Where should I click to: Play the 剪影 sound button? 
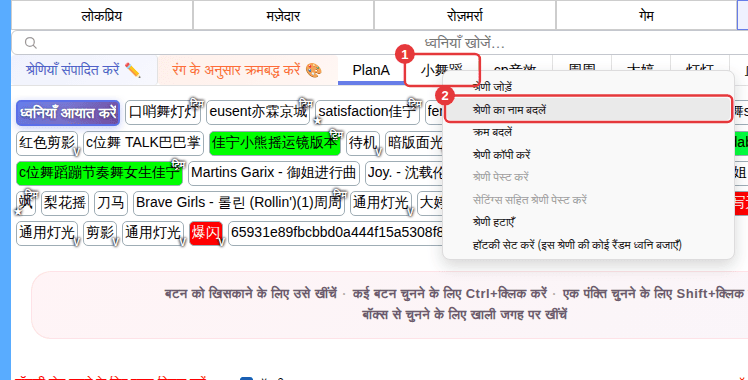click(100, 234)
